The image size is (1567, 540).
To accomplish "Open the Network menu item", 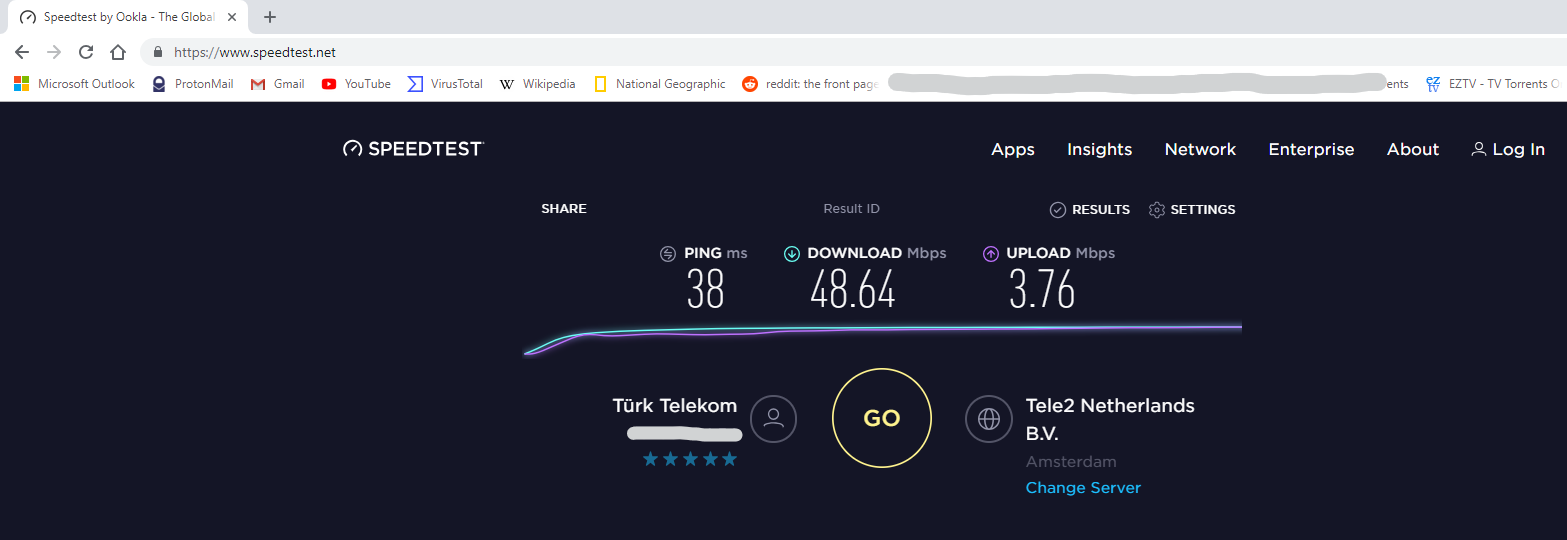I will pos(1200,149).
